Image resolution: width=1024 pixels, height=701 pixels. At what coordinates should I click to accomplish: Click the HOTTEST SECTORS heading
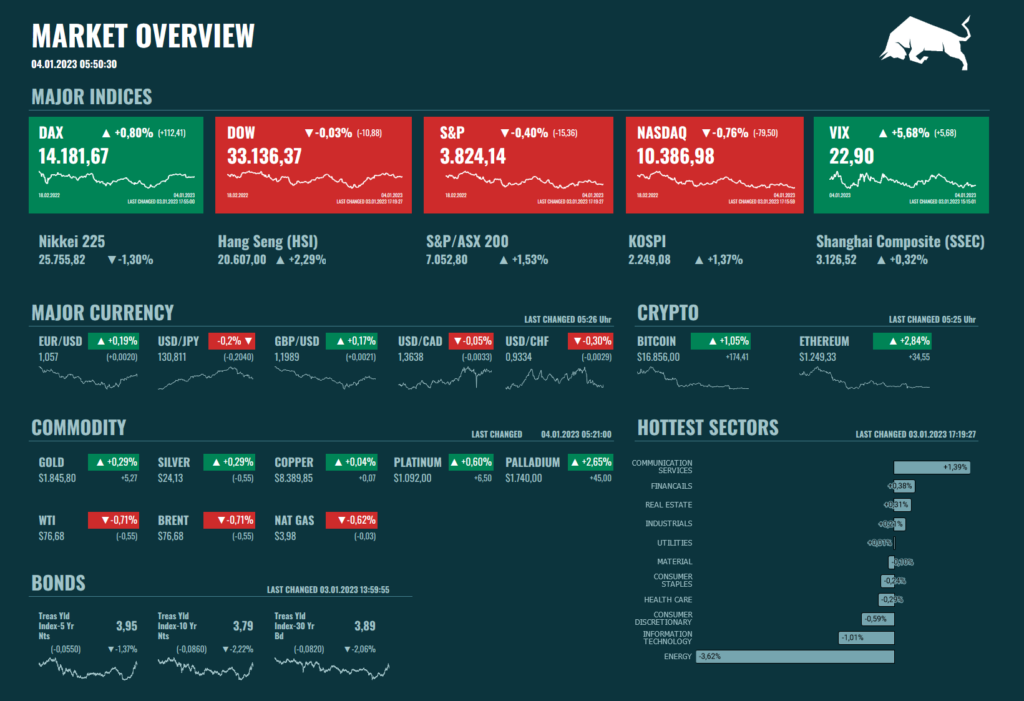pos(708,428)
